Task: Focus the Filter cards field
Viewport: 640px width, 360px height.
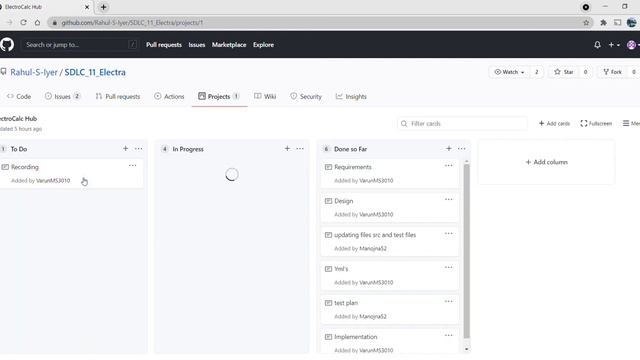Action: (x=462, y=123)
